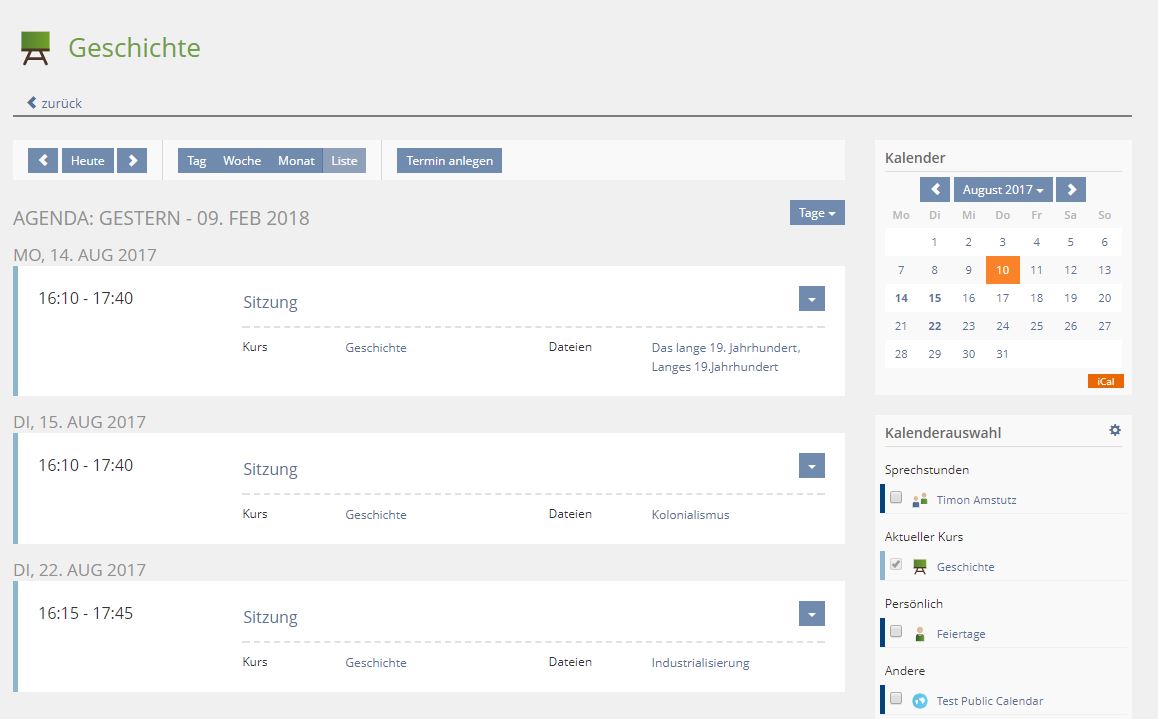Go back via the zurück link
Viewport: 1158px width, 719px height.
tap(55, 103)
